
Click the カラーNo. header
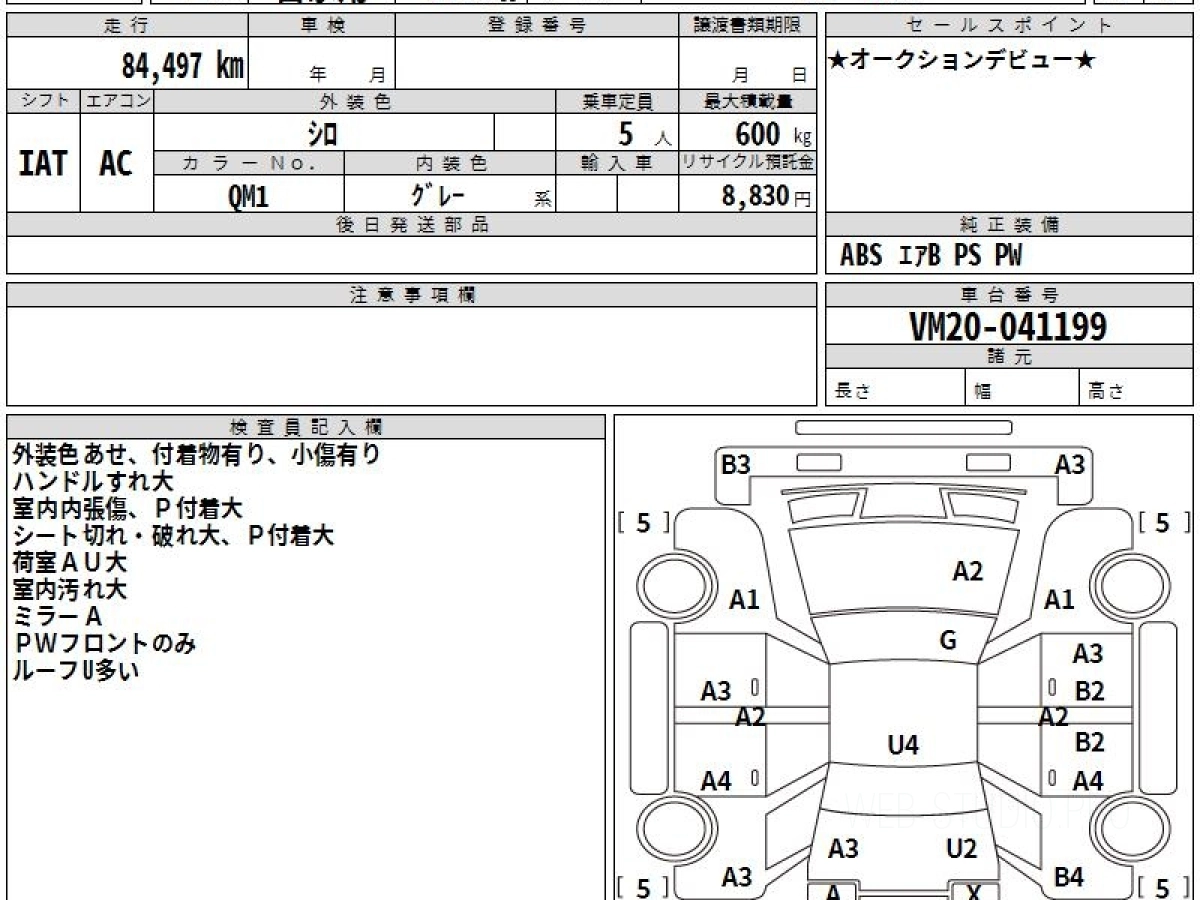(249, 164)
